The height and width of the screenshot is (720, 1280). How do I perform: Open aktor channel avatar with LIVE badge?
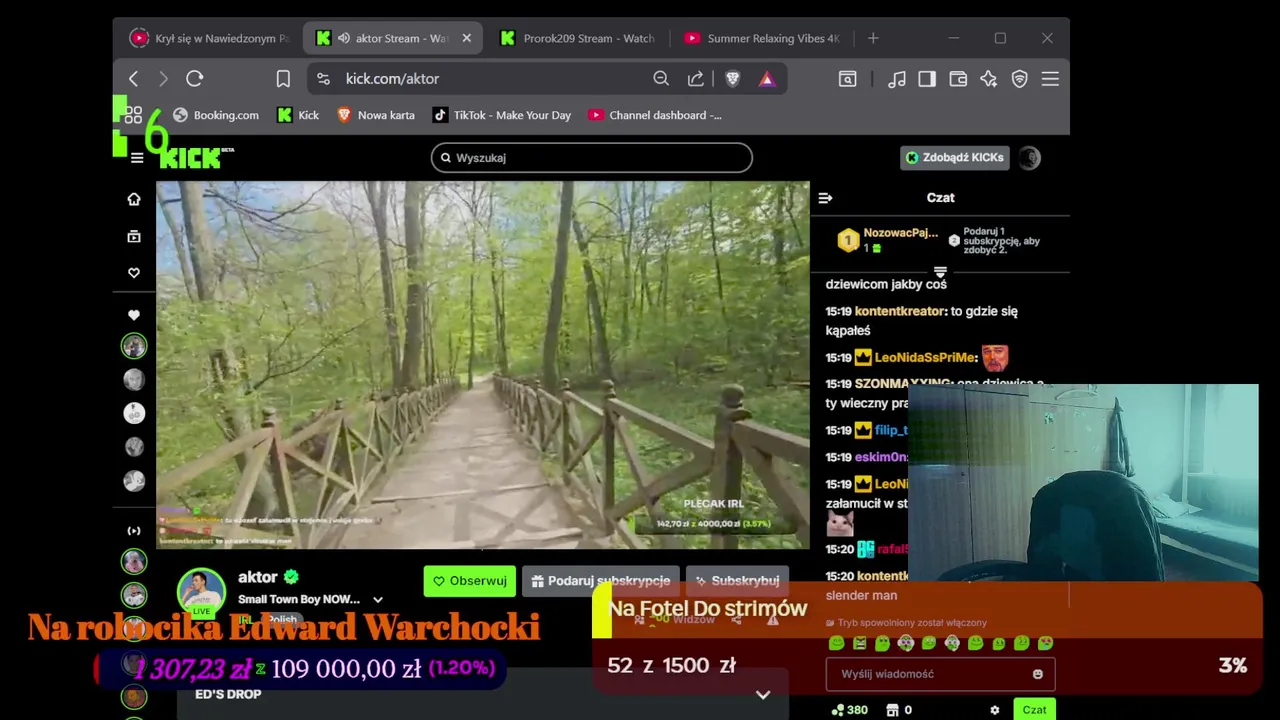201,591
